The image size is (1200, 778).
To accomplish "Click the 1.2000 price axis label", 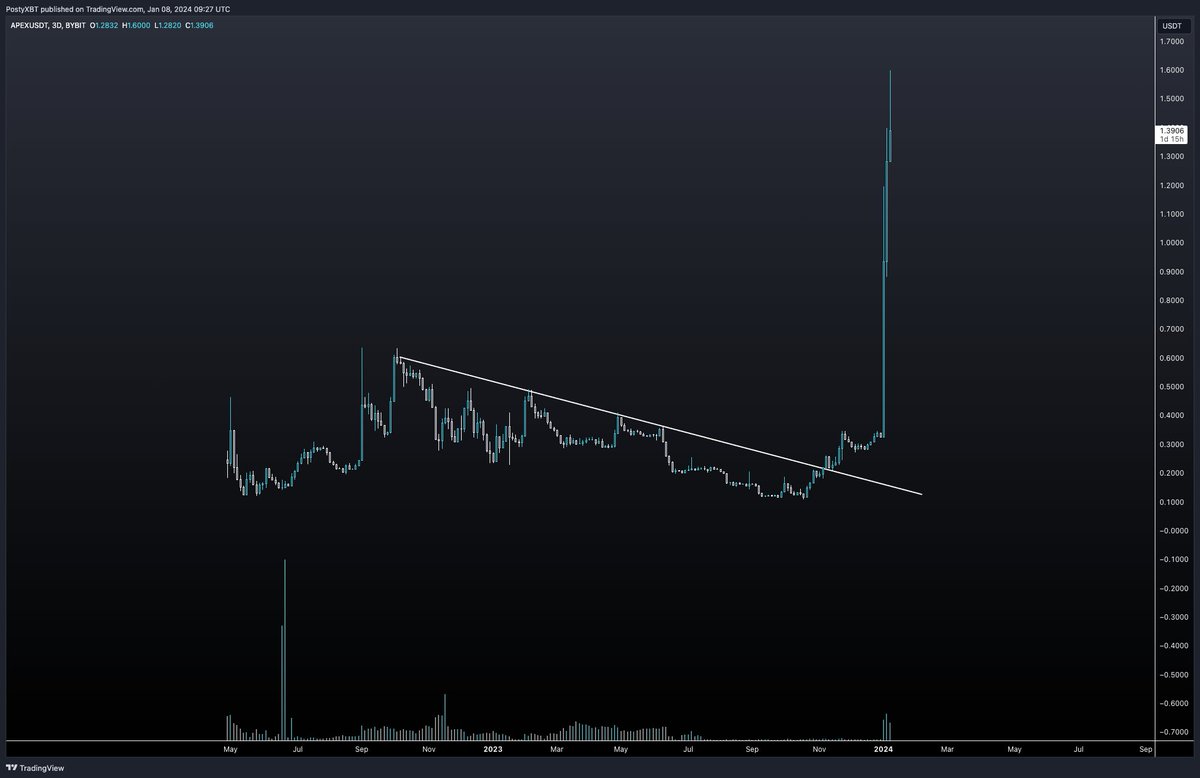I will pos(1171,186).
